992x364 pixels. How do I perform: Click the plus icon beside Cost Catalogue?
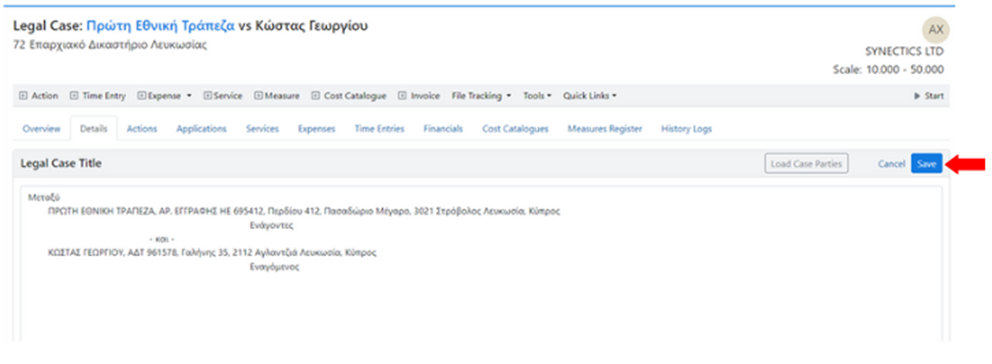point(316,96)
